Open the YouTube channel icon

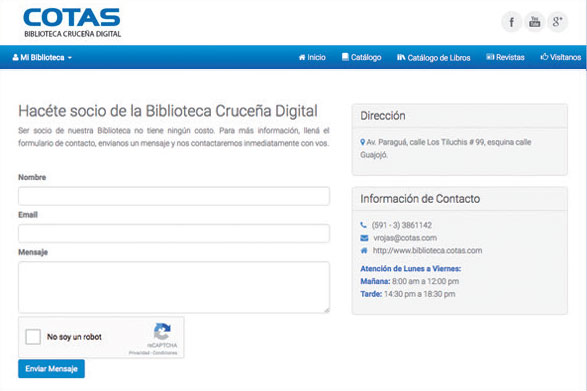535,22
